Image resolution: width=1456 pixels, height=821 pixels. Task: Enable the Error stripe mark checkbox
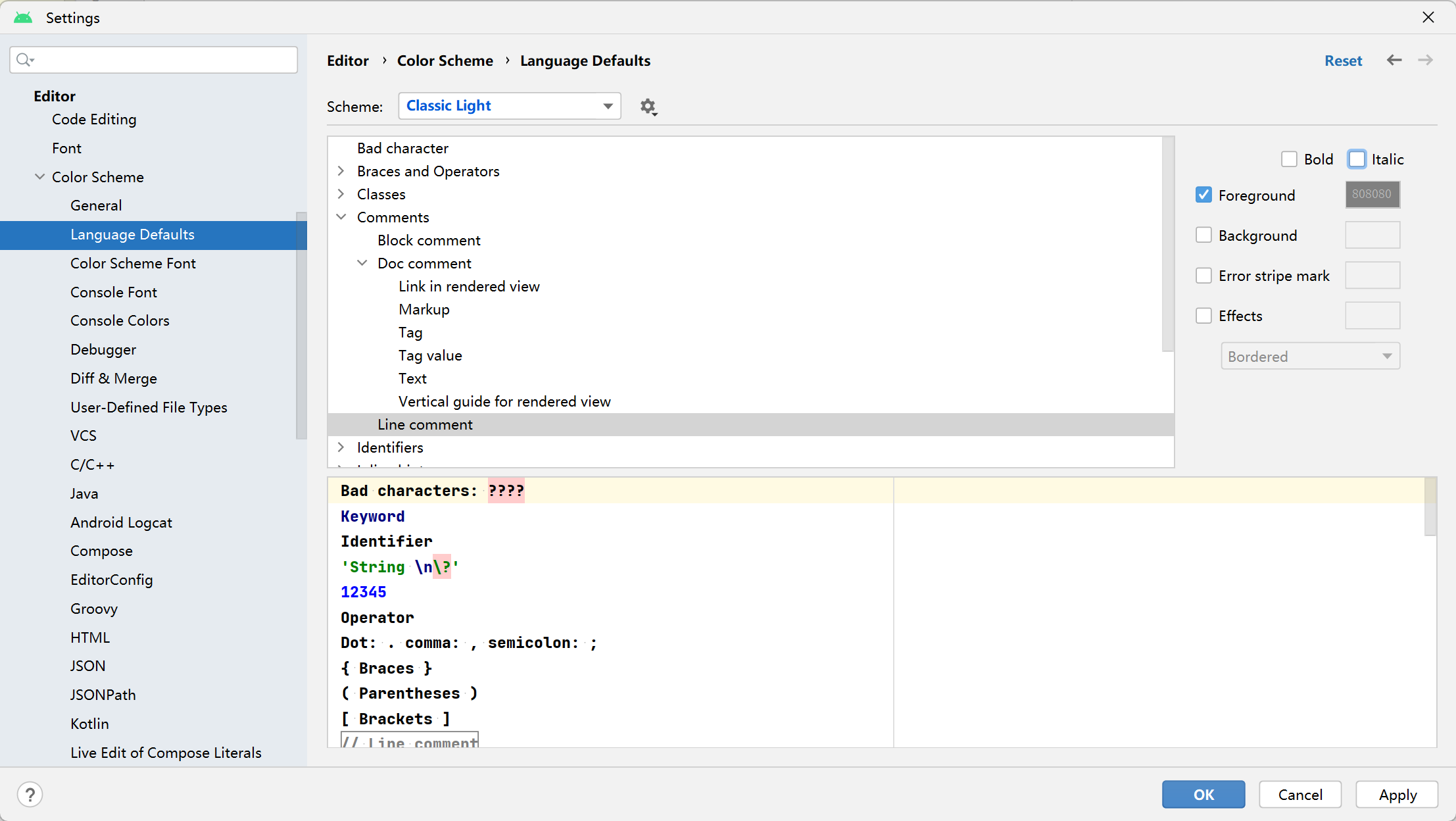[1203, 276]
